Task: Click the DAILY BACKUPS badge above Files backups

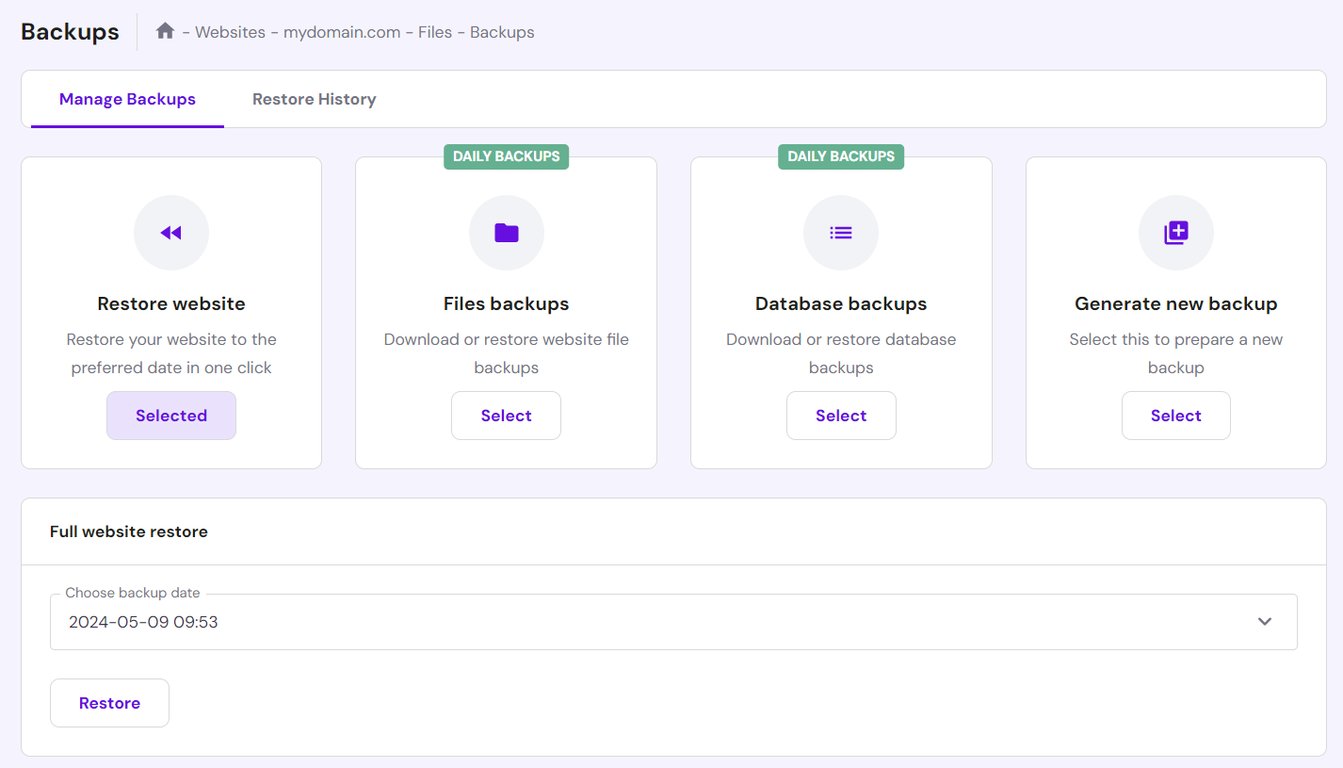Action: pyautogui.click(x=506, y=156)
